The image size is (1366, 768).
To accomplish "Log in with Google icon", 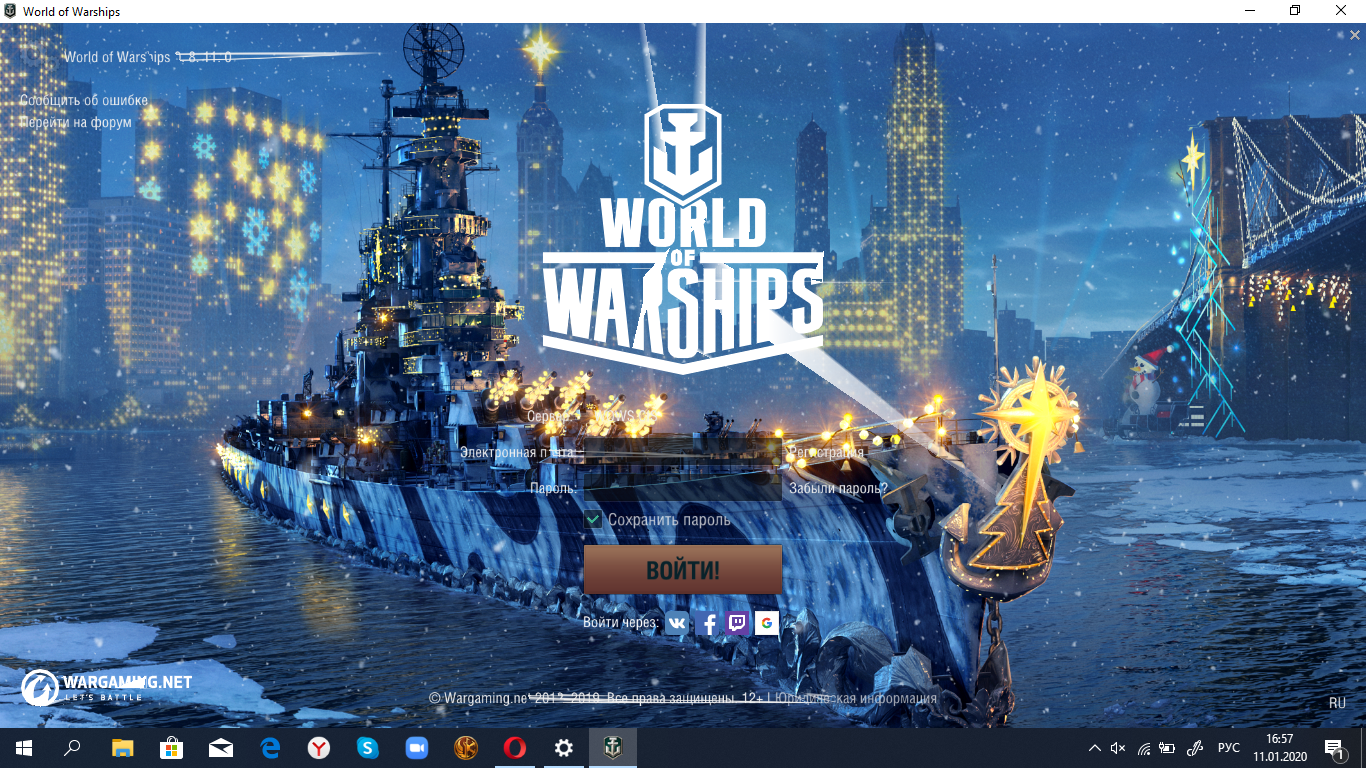I will (x=767, y=623).
